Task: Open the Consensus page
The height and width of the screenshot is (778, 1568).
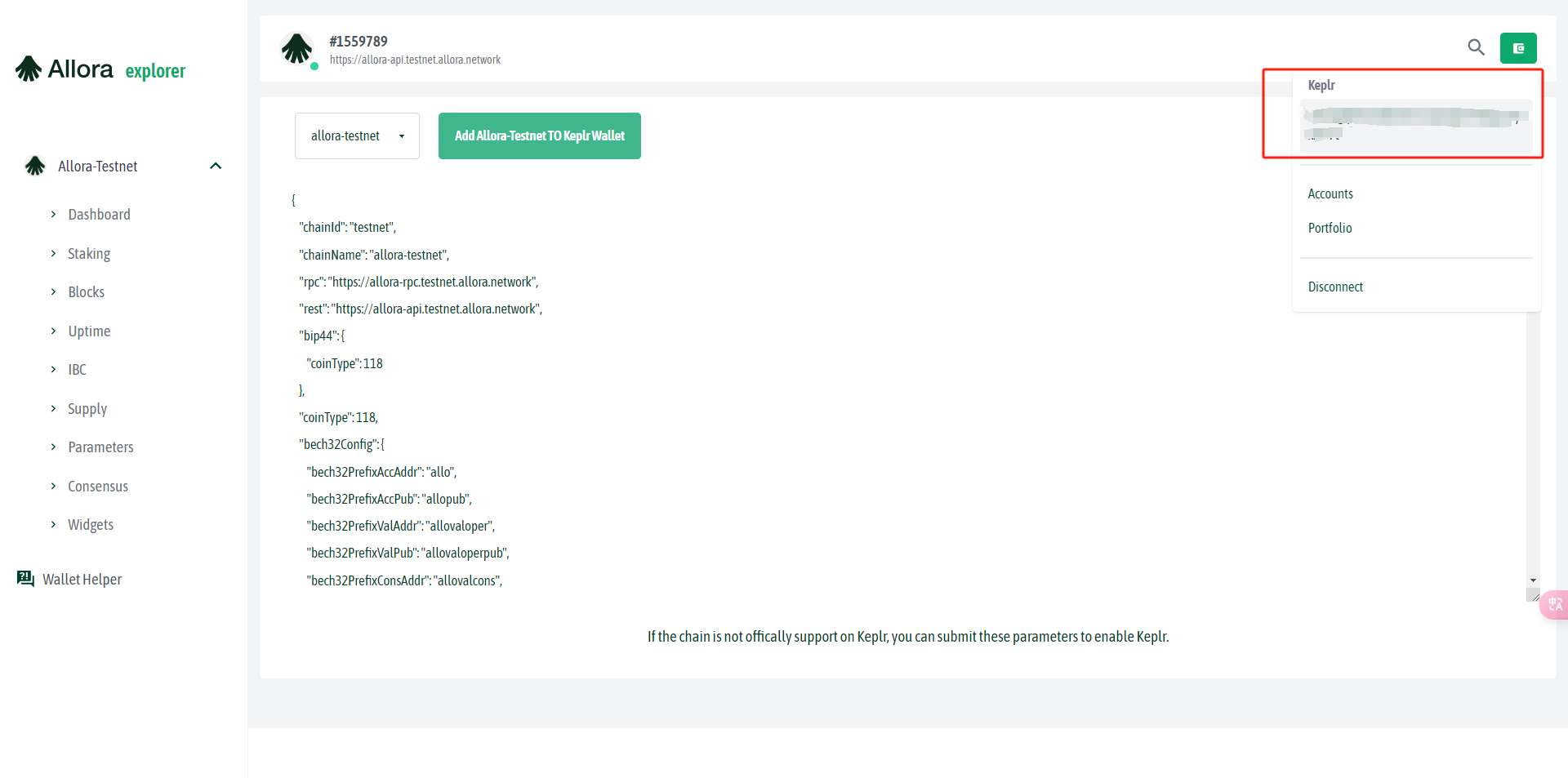Action: click(x=98, y=486)
